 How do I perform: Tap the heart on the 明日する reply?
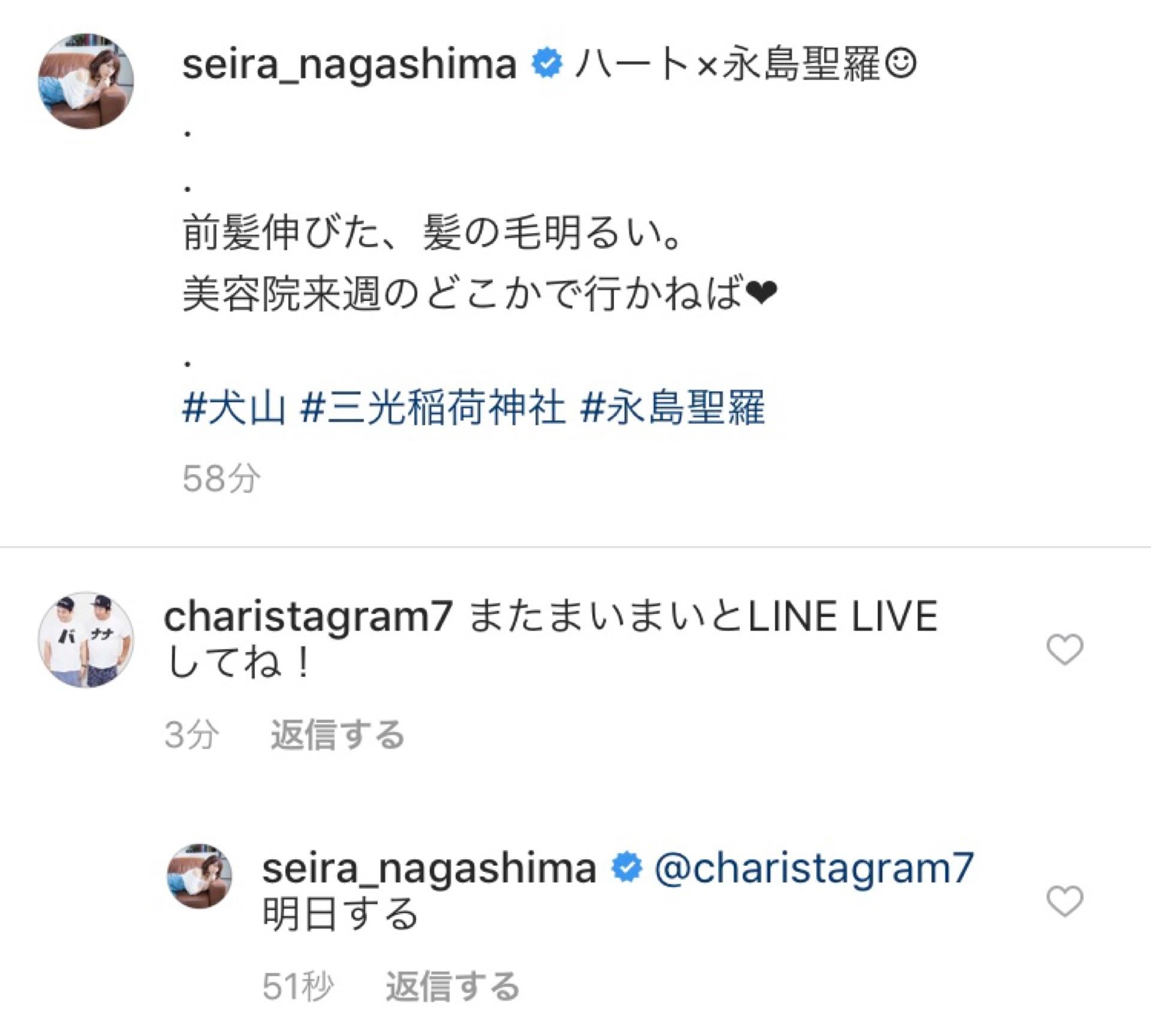tap(1065, 902)
